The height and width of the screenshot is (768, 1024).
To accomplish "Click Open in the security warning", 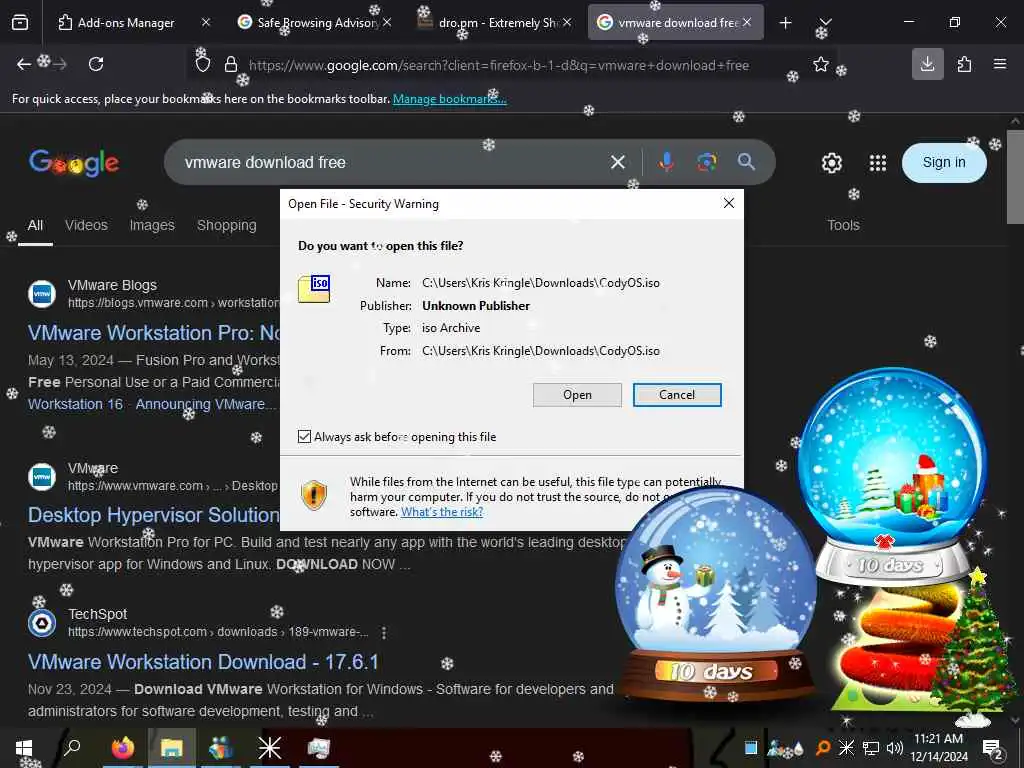I will click(x=577, y=394).
